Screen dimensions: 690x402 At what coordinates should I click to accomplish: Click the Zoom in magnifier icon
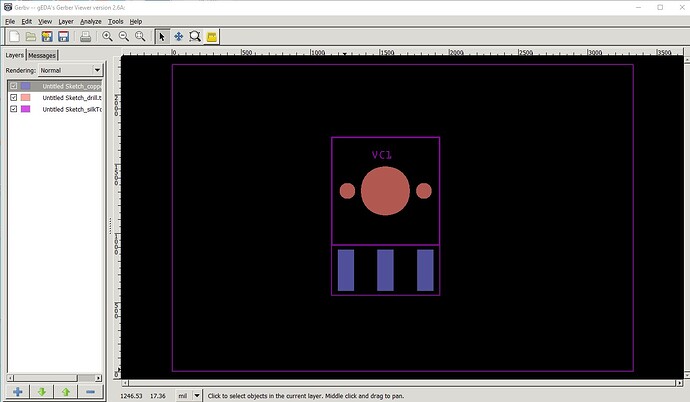pyautogui.click(x=107, y=36)
